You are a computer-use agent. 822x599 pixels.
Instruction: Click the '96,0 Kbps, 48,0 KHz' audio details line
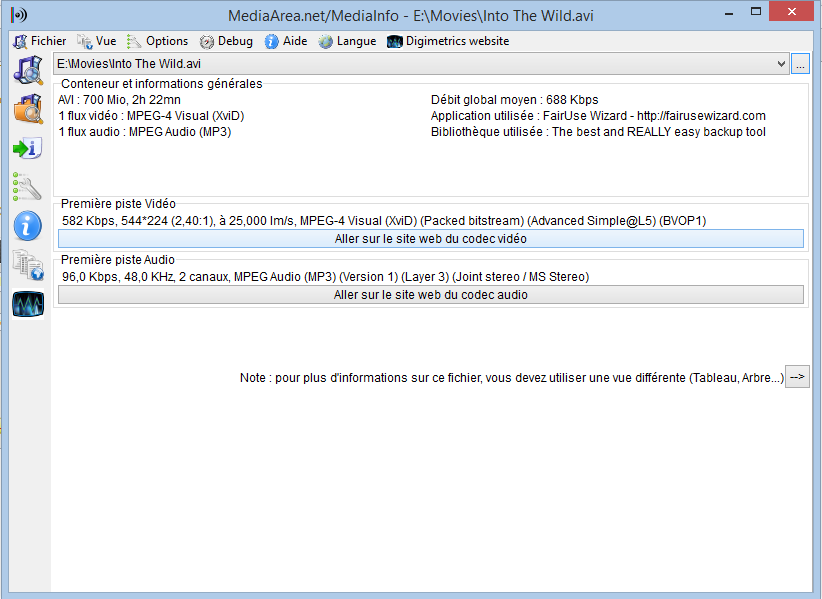click(326, 277)
